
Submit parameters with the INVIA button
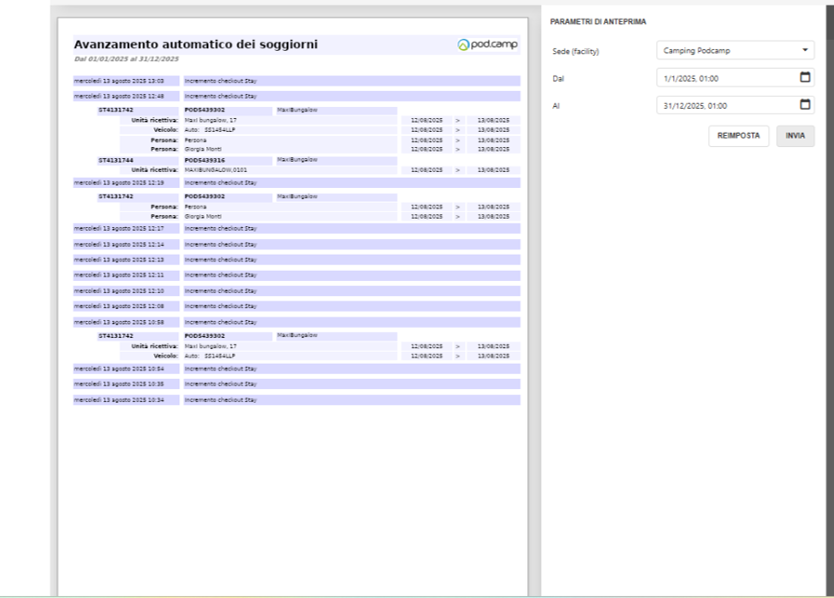click(795, 136)
